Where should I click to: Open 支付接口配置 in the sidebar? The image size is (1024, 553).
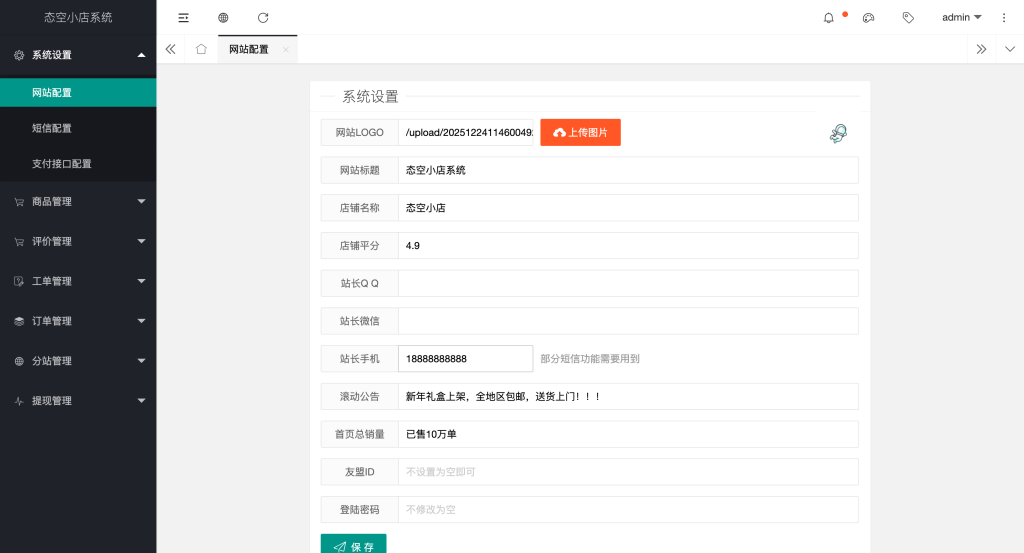78,164
